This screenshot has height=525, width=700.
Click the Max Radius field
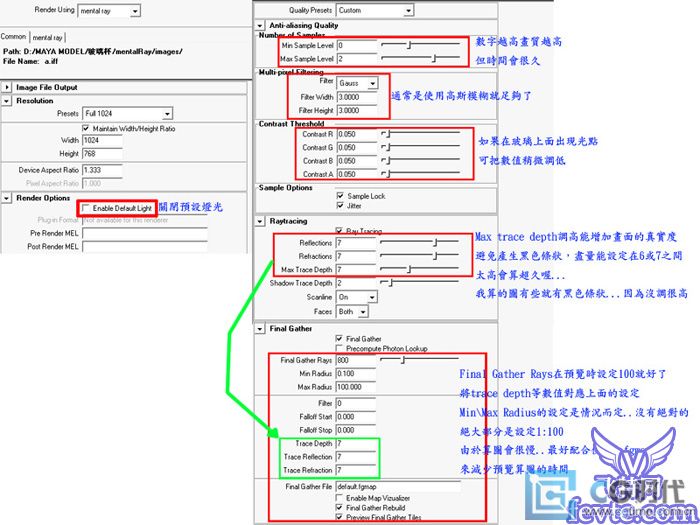coord(356,387)
